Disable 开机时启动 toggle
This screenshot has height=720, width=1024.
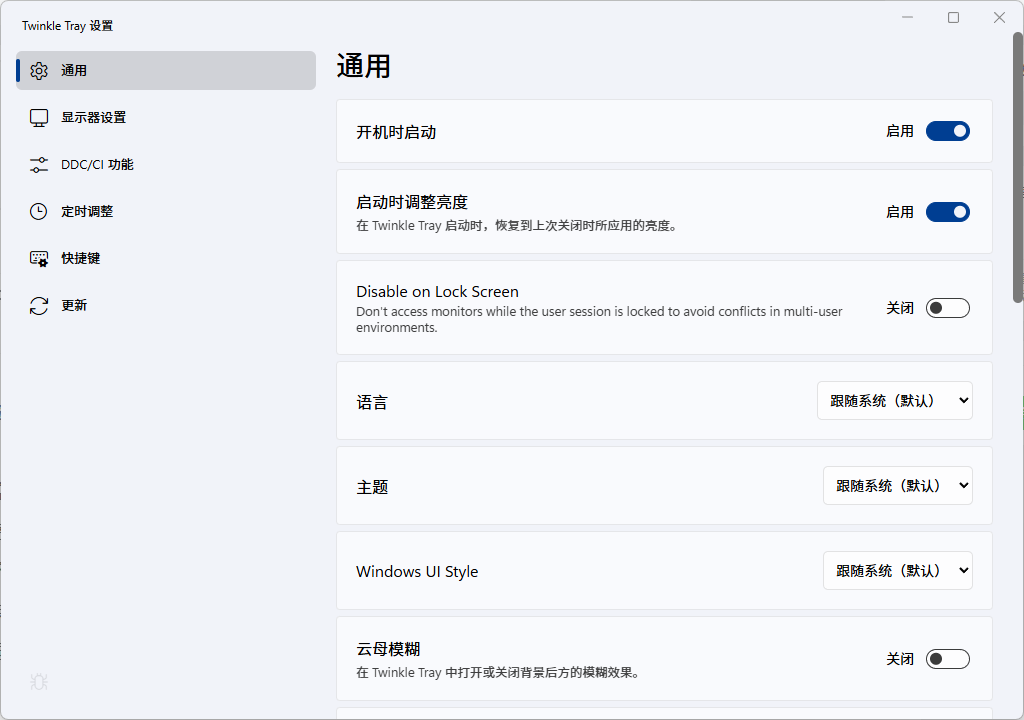tap(947, 131)
